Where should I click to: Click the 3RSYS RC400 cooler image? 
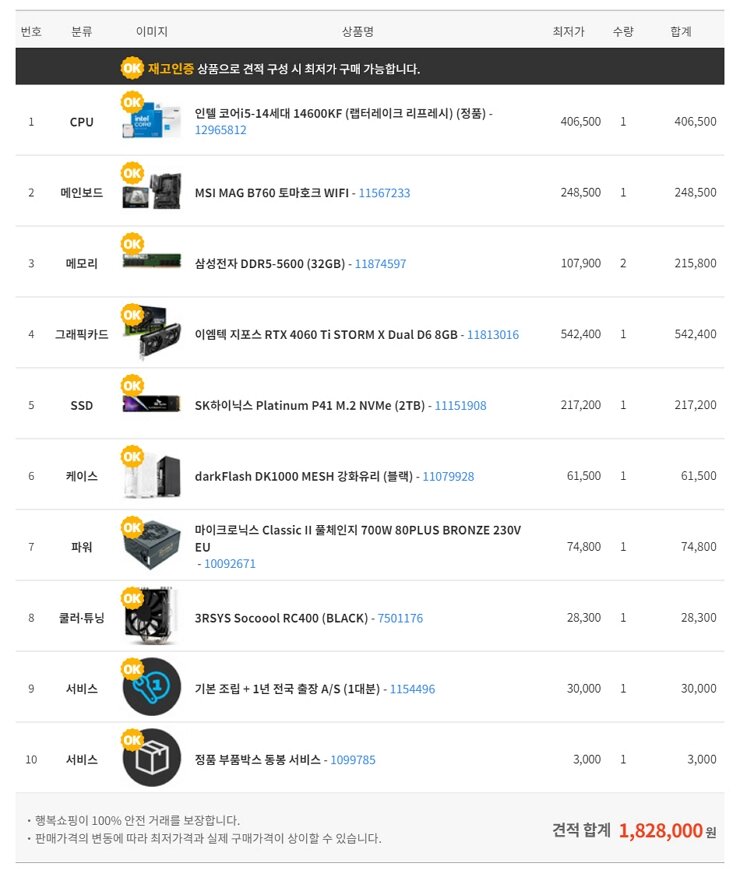coord(151,617)
